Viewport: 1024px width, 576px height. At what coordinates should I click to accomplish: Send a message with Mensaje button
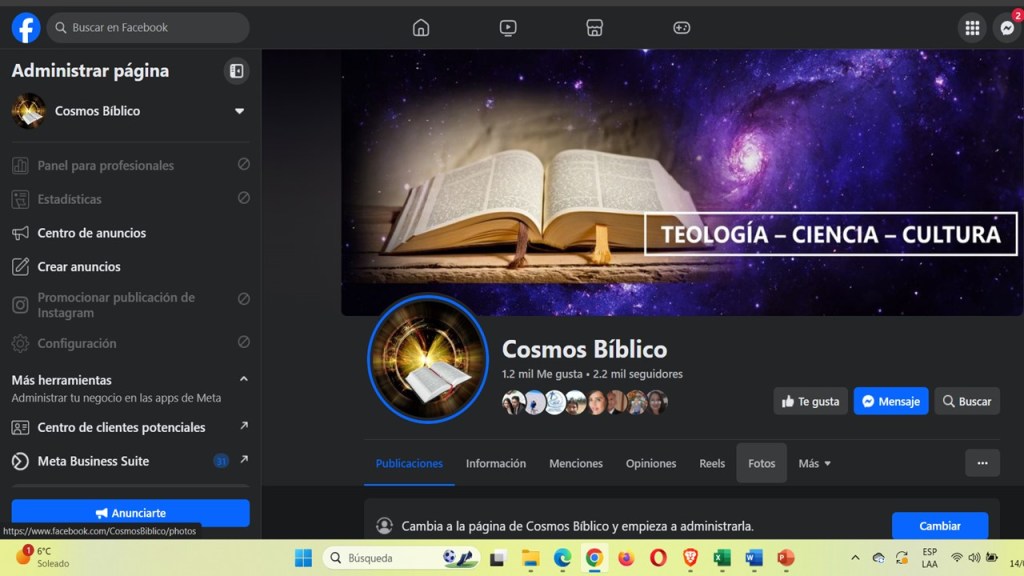pyautogui.click(x=890, y=401)
